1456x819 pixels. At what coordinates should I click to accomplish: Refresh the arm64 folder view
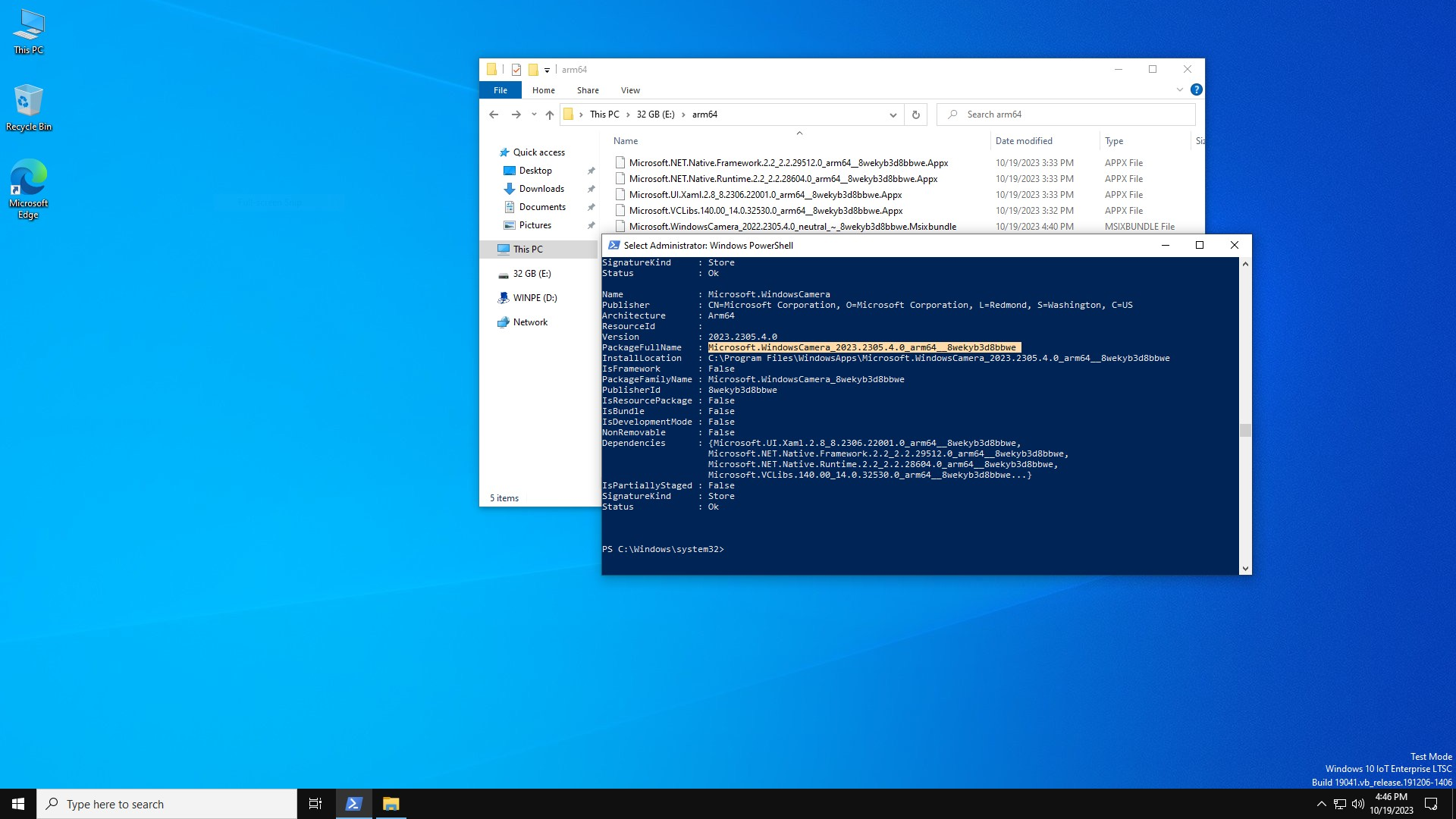[915, 115]
